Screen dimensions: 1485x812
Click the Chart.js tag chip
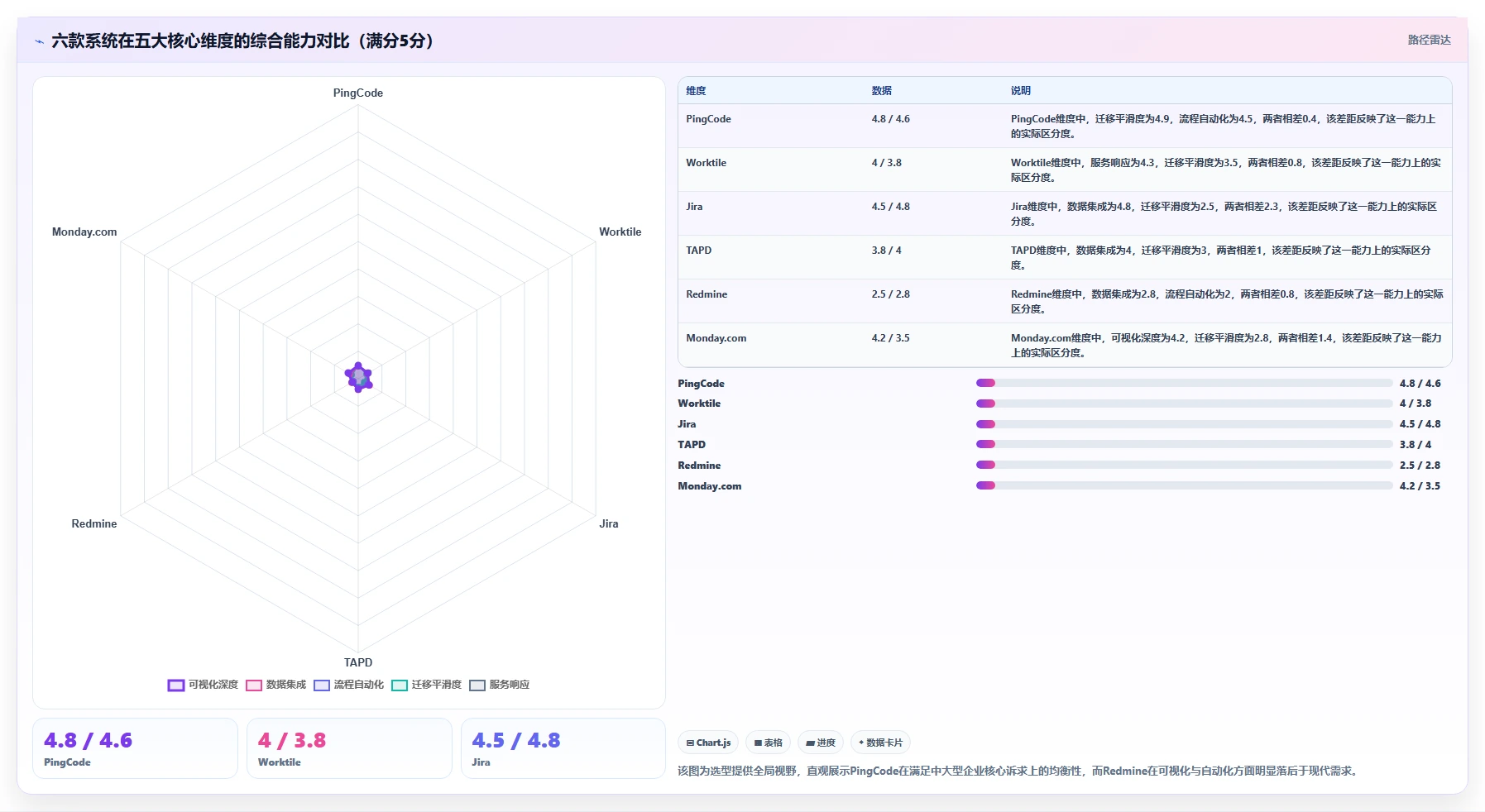[708, 743]
